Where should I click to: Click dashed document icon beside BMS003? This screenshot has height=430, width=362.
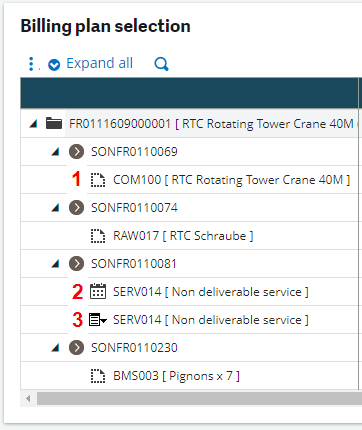pyautogui.click(x=98, y=376)
